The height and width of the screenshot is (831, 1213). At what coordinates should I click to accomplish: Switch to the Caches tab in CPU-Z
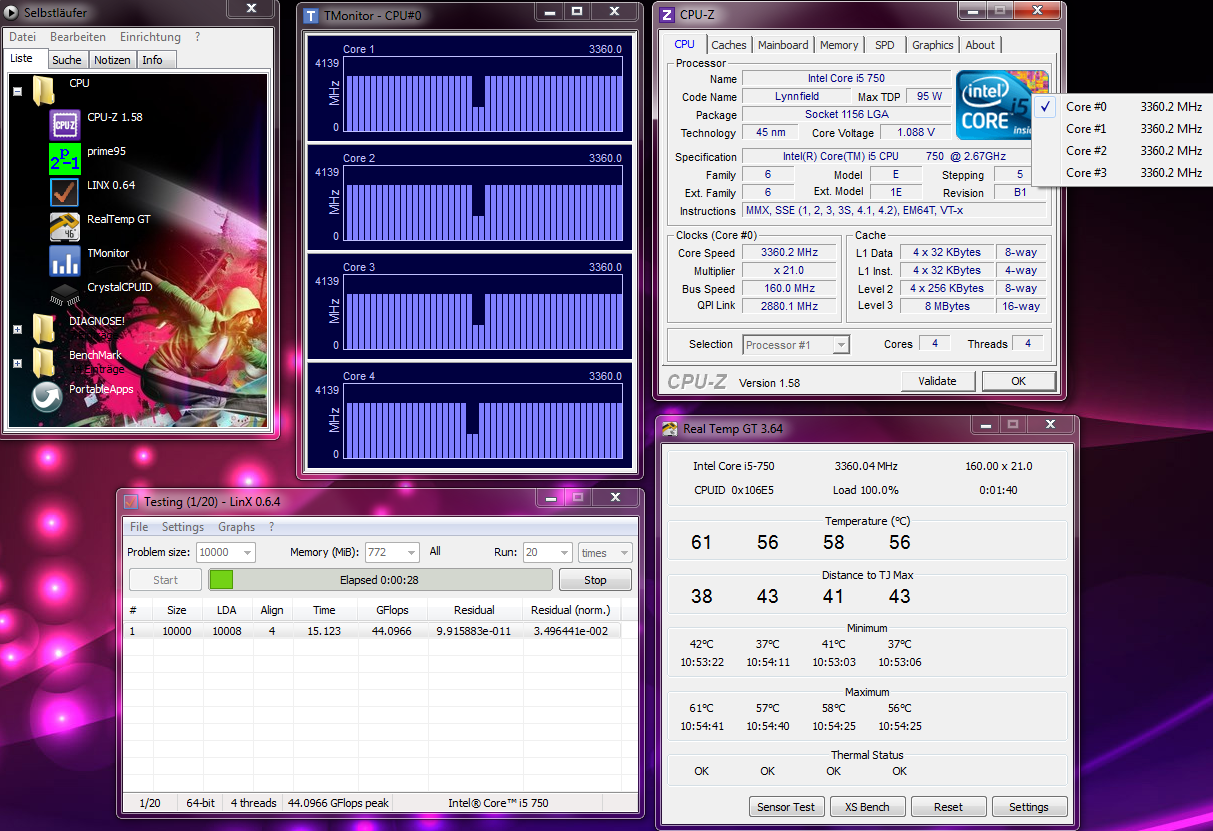pyautogui.click(x=729, y=45)
